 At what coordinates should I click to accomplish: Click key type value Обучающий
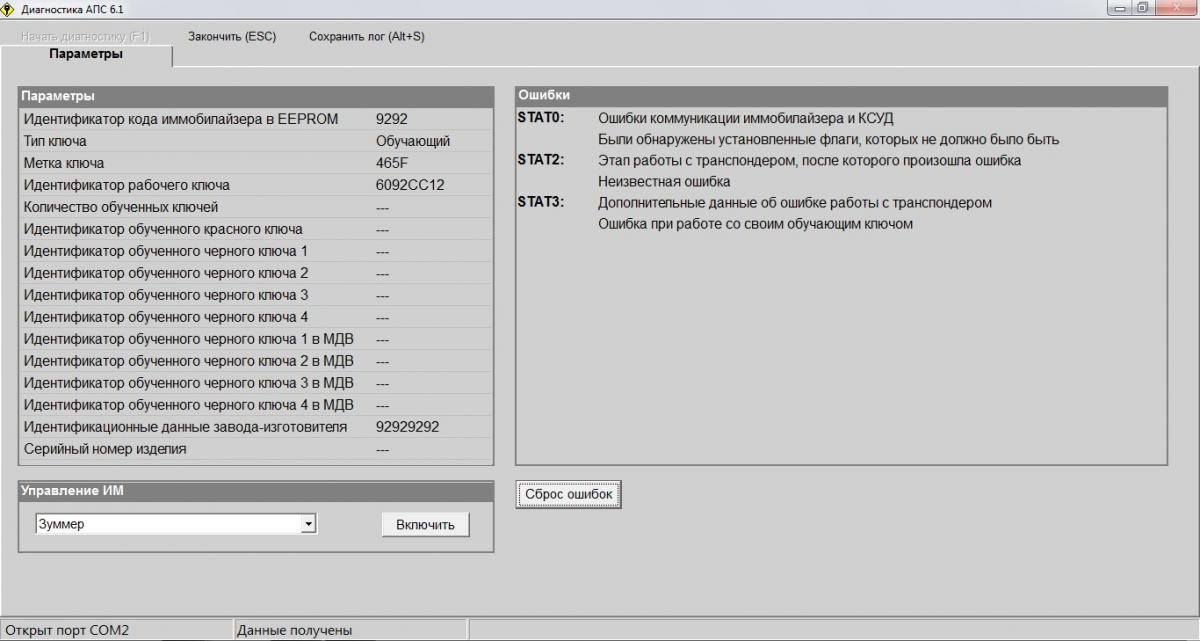point(413,141)
